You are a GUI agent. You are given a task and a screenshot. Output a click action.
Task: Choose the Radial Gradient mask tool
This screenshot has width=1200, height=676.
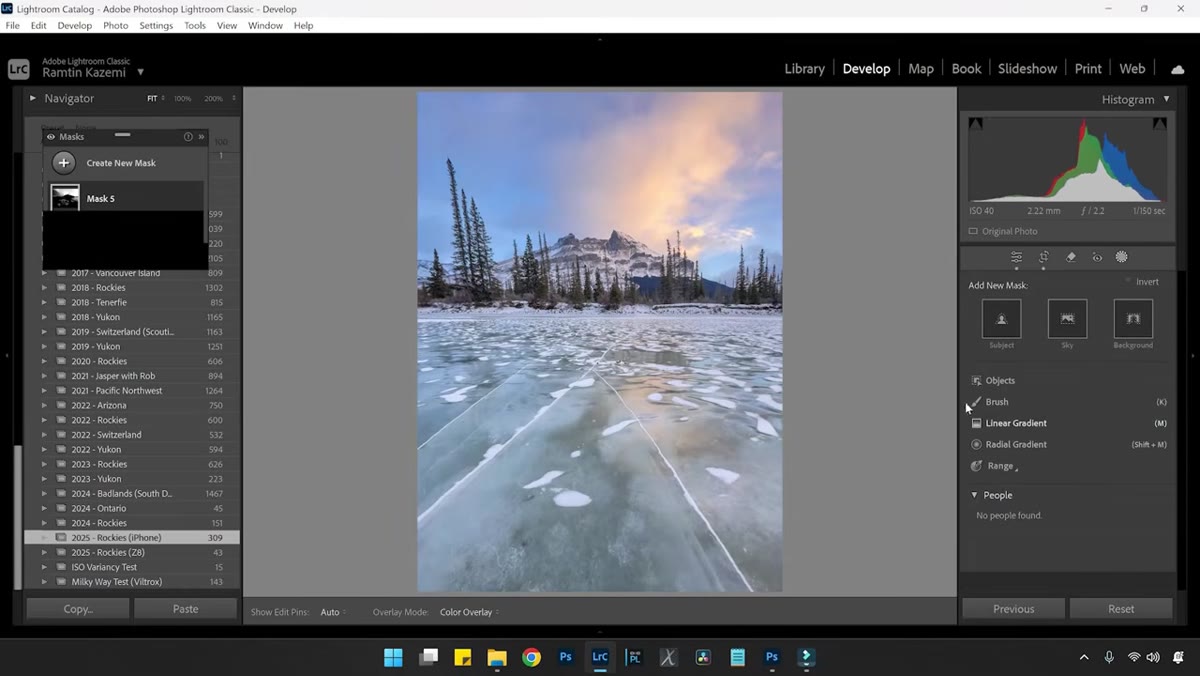1016,444
